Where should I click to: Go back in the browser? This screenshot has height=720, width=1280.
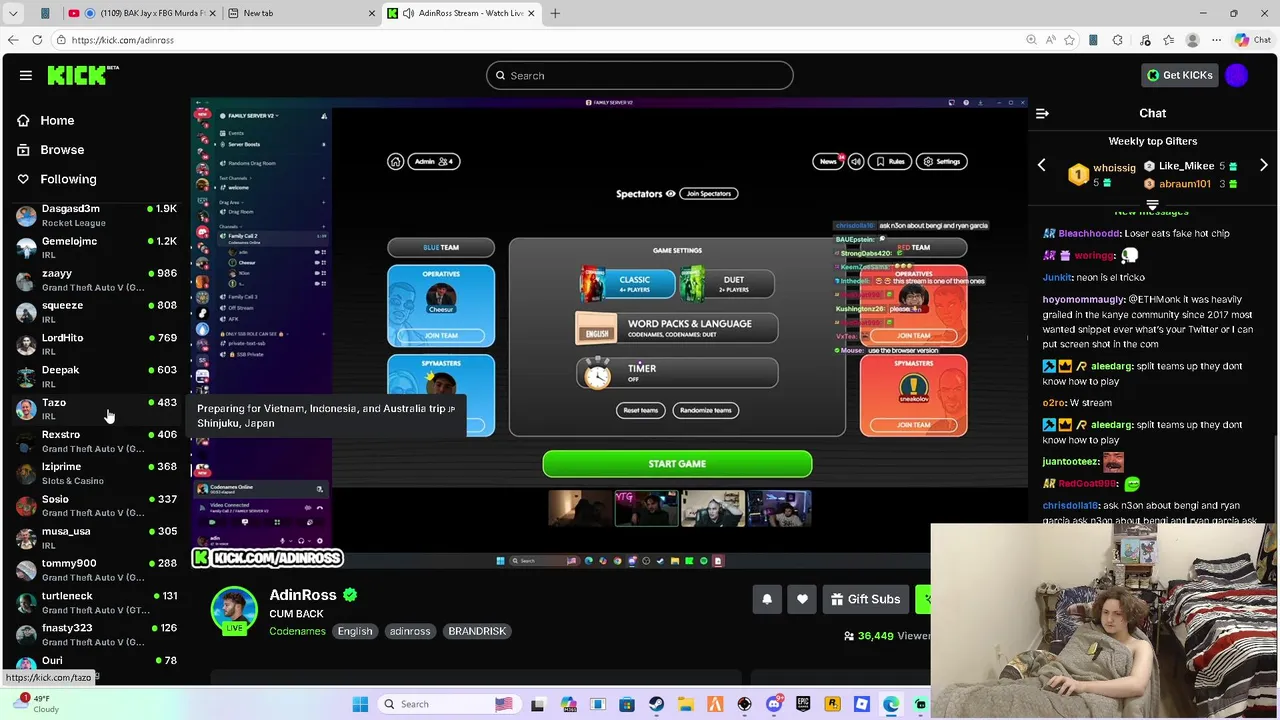point(13,40)
